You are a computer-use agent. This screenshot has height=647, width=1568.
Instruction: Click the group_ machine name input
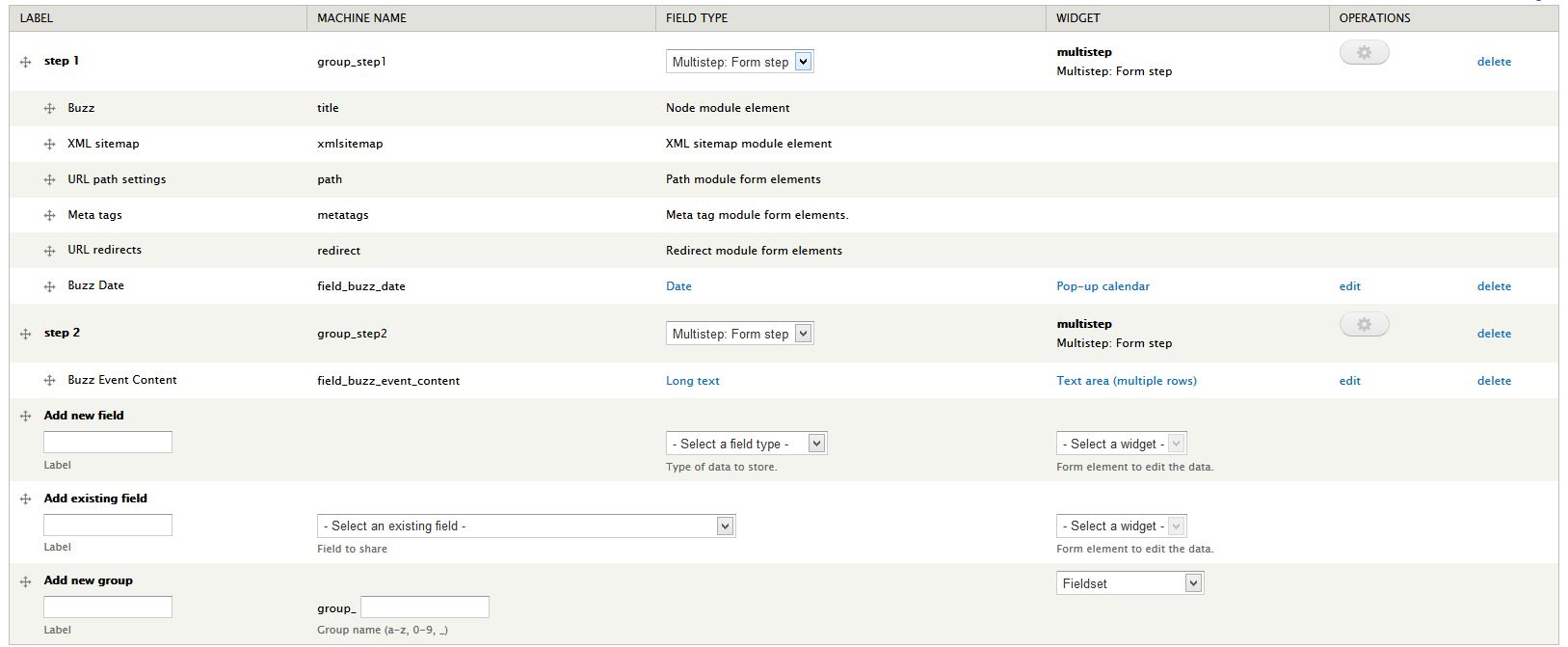coord(425,607)
